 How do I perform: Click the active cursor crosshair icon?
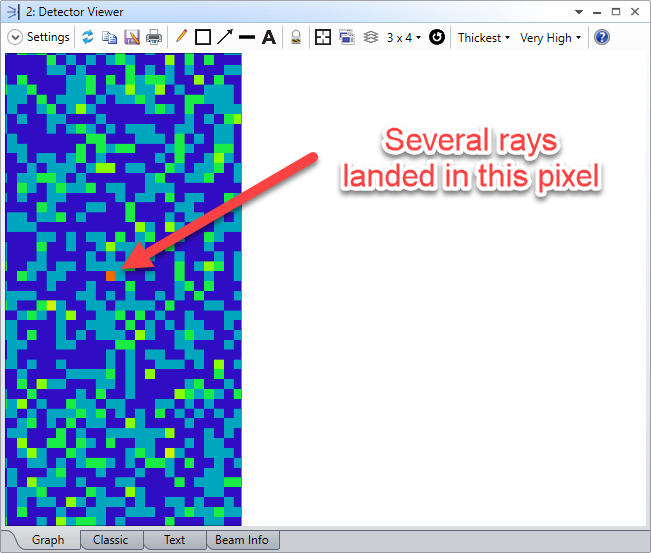click(x=323, y=37)
